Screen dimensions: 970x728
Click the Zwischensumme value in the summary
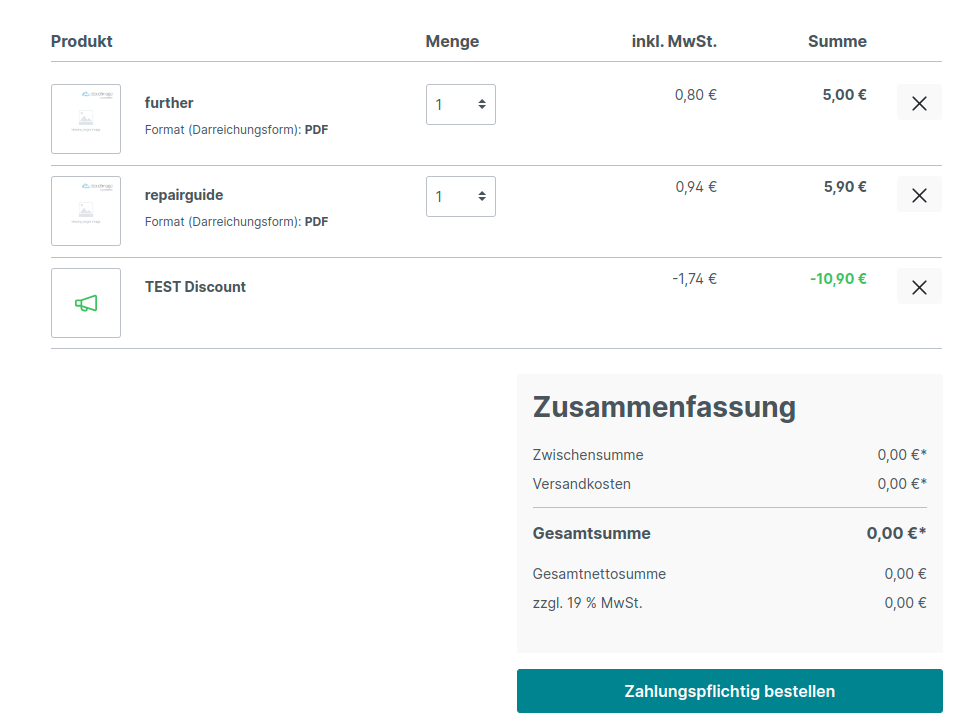pyautogui.click(x=900, y=455)
